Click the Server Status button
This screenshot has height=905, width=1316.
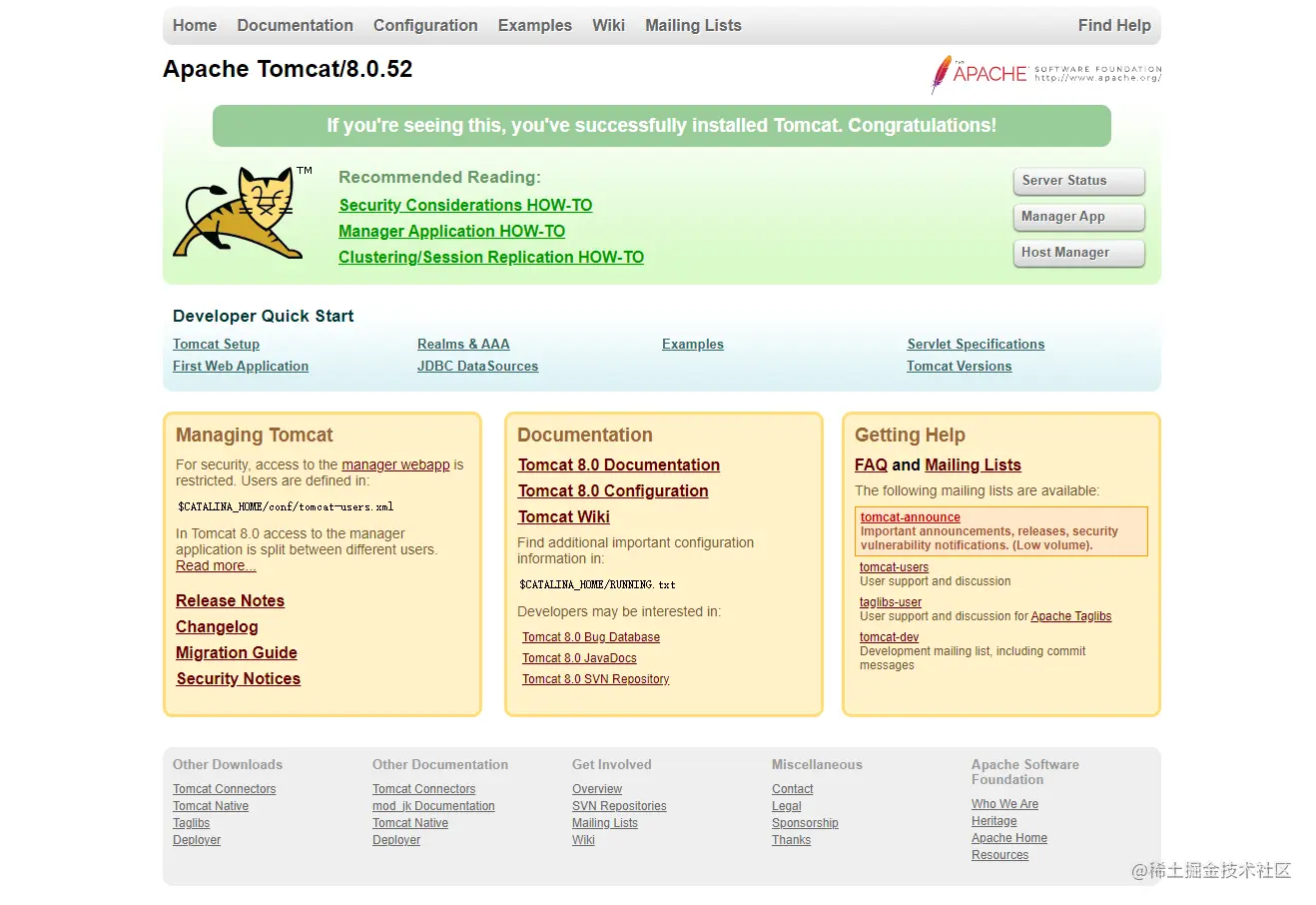pos(1078,181)
